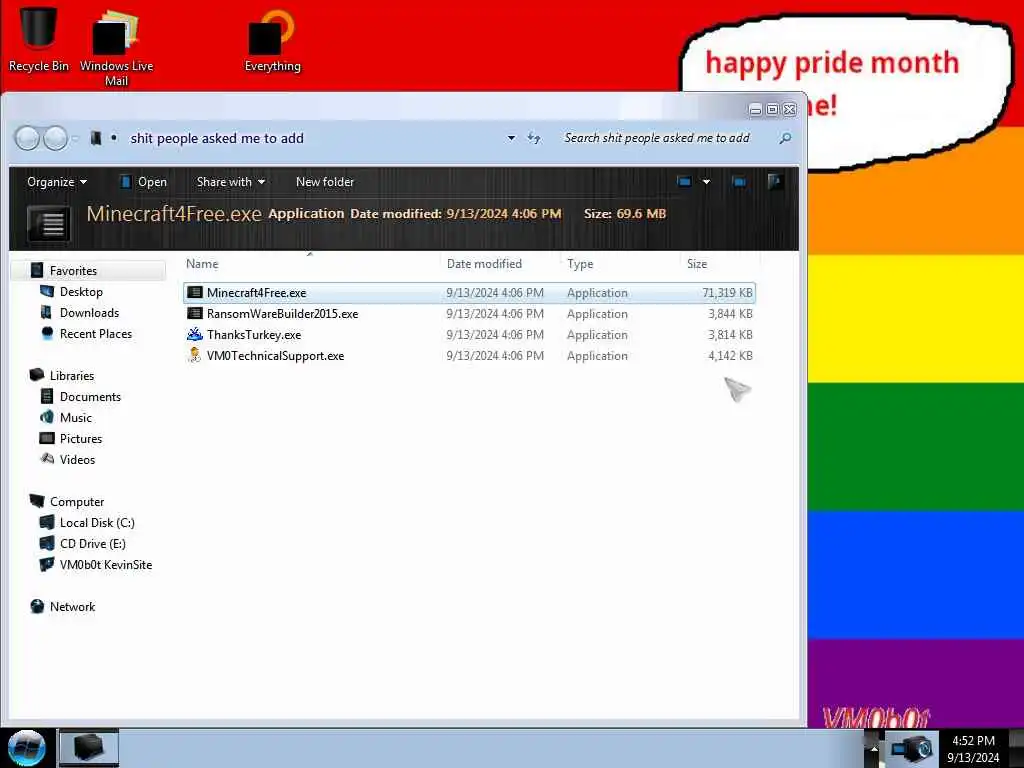The width and height of the screenshot is (1024, 768).
Task: Select the Minecraft4Free.exe file name
Action: (x=257, y=293)
